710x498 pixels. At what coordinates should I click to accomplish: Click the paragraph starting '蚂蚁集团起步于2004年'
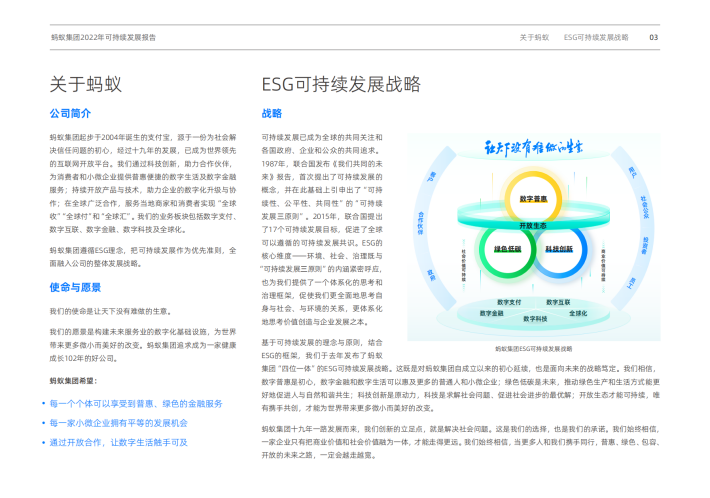pyautogui.click(x=143, y=183)
